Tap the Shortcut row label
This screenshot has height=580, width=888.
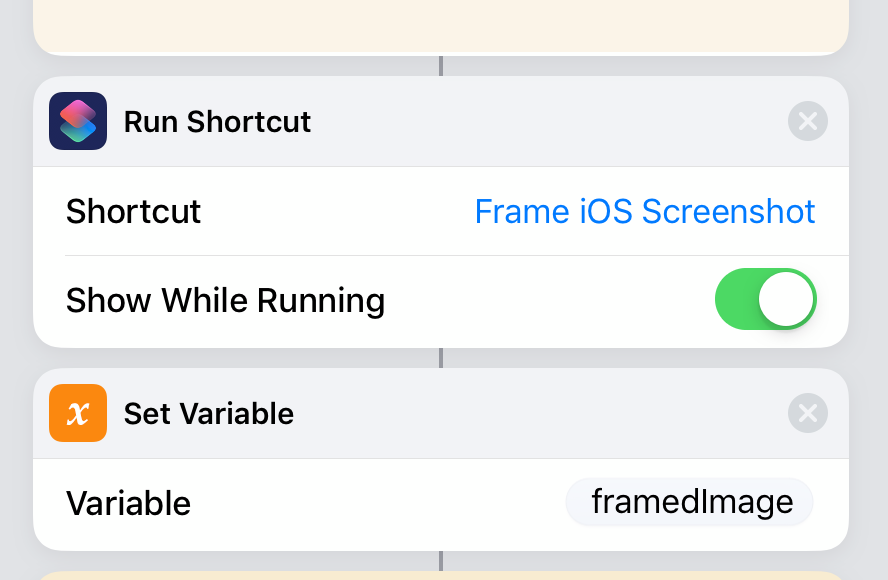(134, 212)
